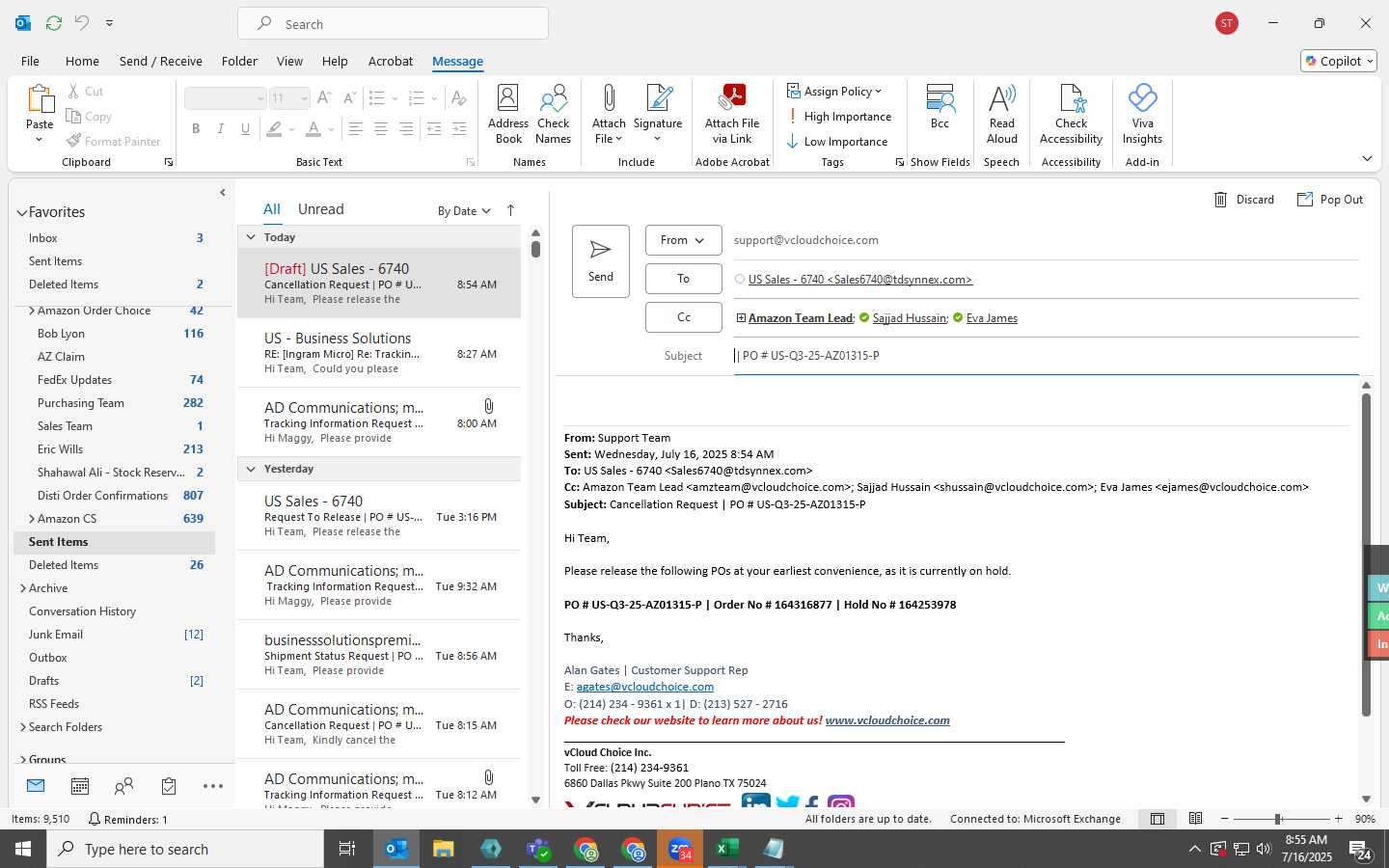
Task: Show Unread messages only
Action: click(x=321, y=209)
